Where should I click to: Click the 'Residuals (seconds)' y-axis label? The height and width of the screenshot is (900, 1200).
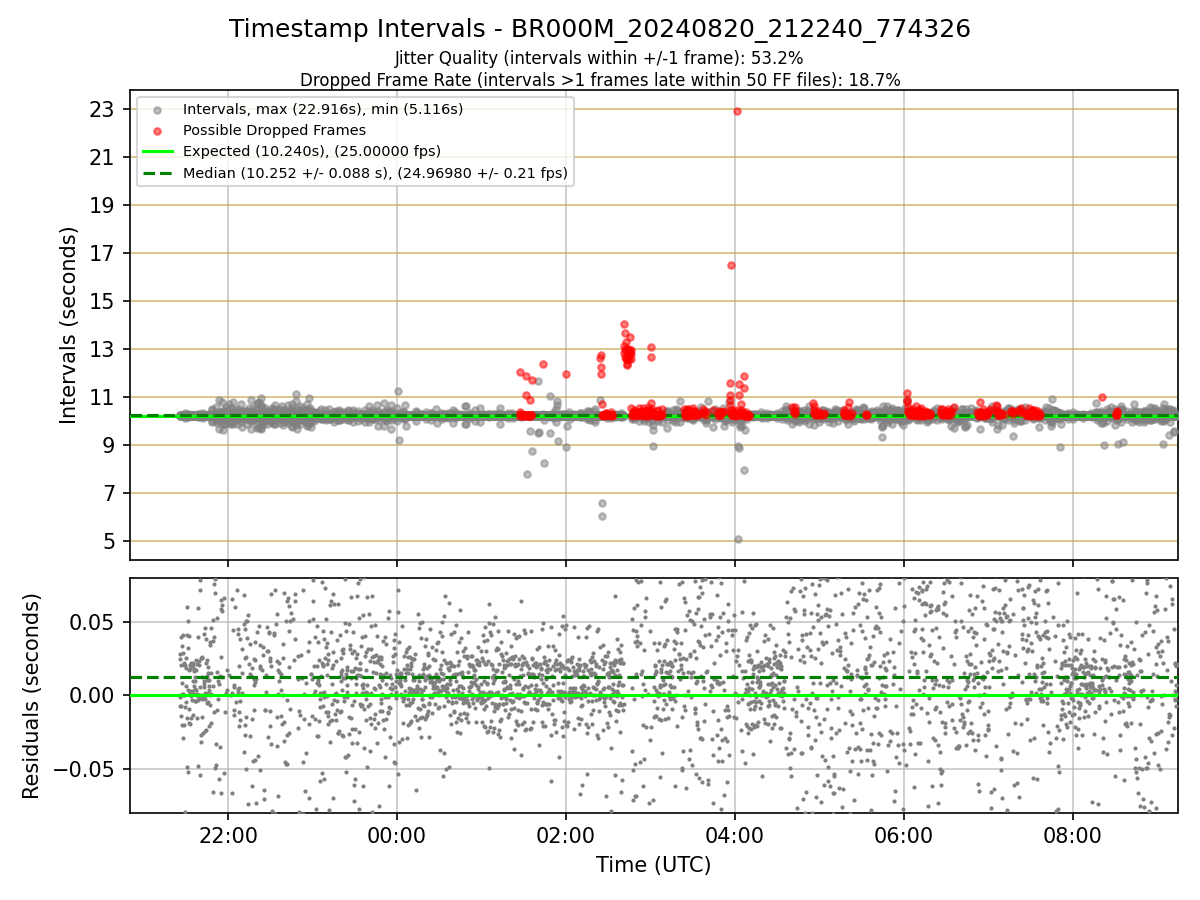click(x=32, y=696)
